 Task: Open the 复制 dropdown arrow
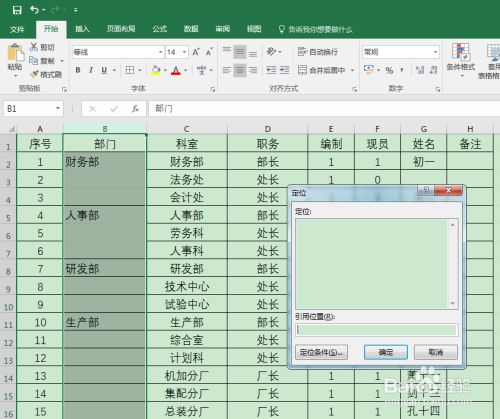62,61
